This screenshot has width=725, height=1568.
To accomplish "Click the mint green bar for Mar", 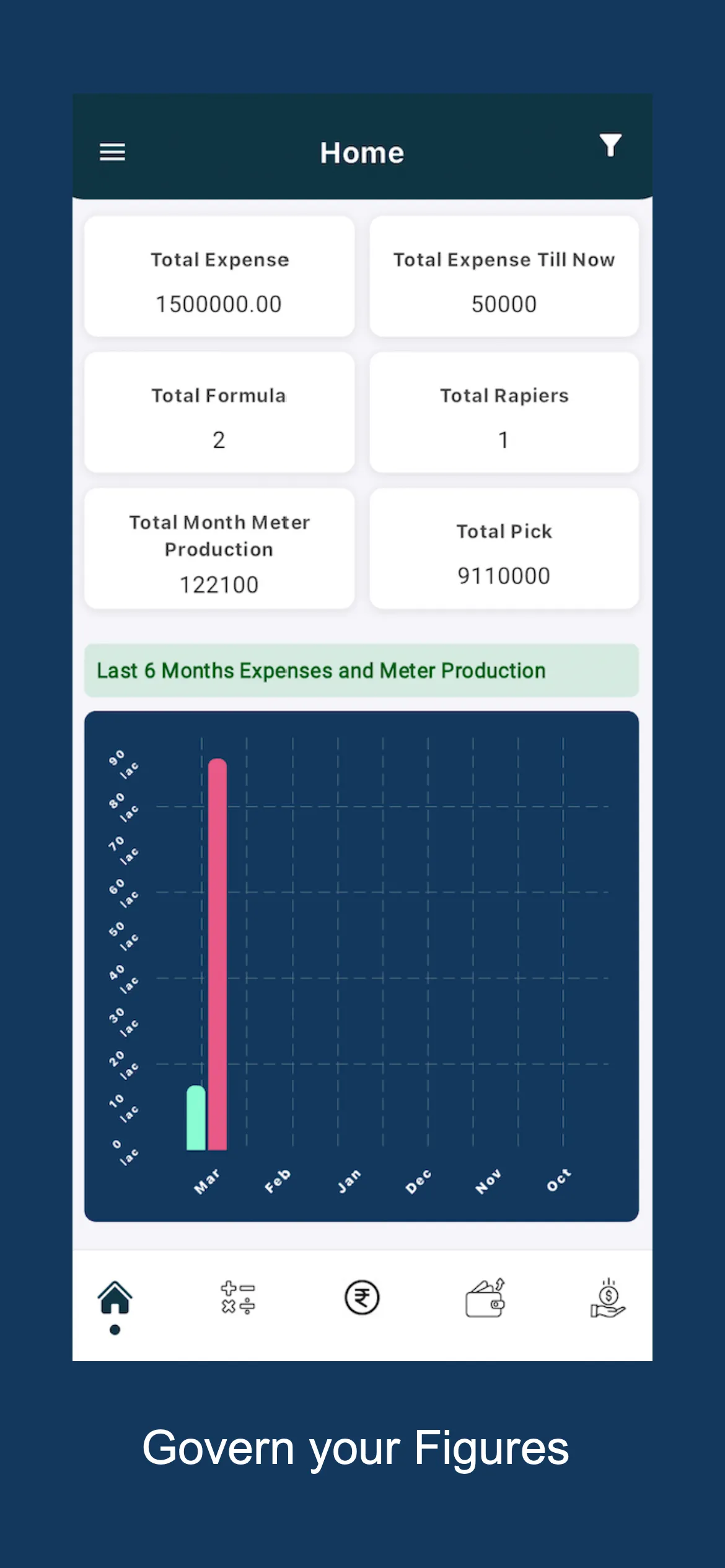I will (x=196, y=1118).
